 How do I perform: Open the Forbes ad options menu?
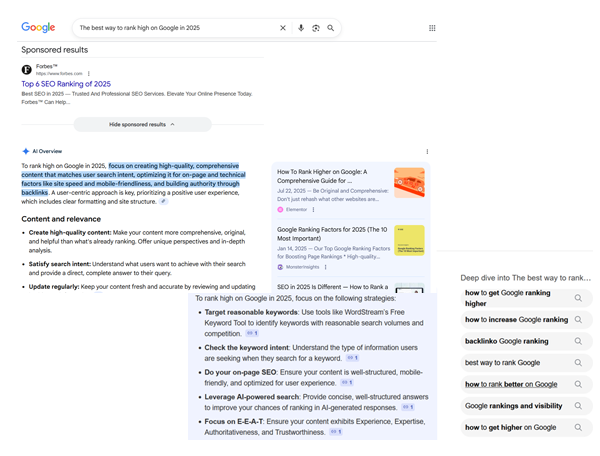[88, 74]
